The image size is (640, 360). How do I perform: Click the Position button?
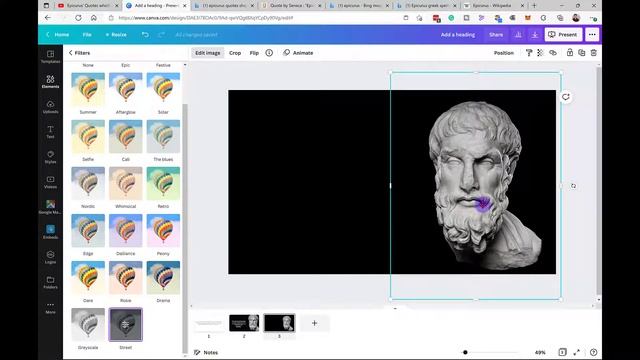pyautogui.click(x=504, y=53)
